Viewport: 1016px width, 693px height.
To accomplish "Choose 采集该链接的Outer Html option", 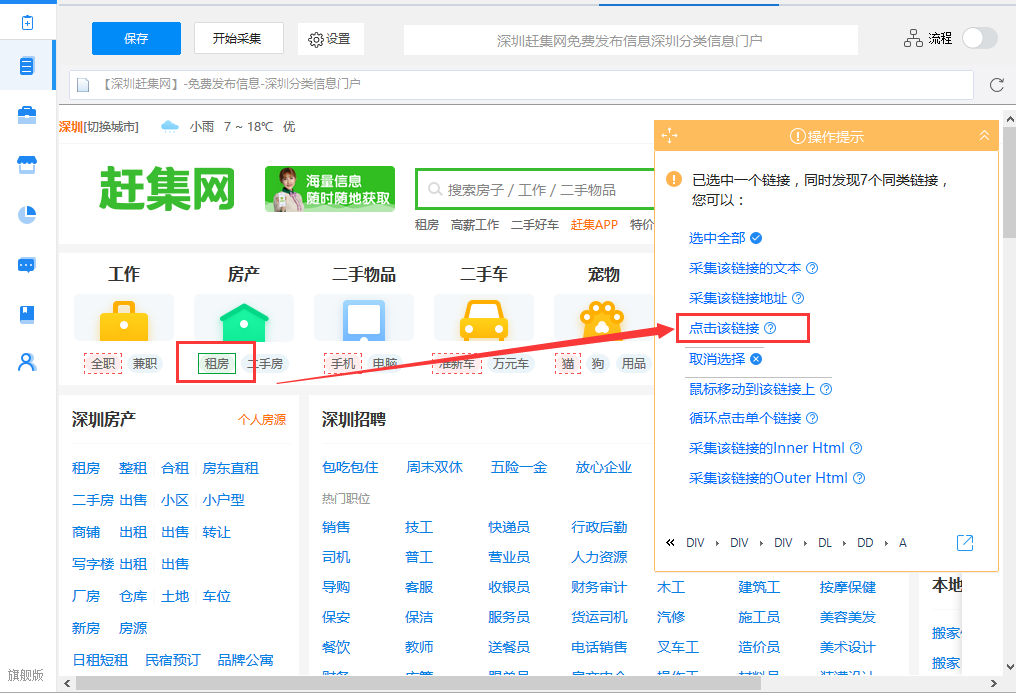I will 768,478.
